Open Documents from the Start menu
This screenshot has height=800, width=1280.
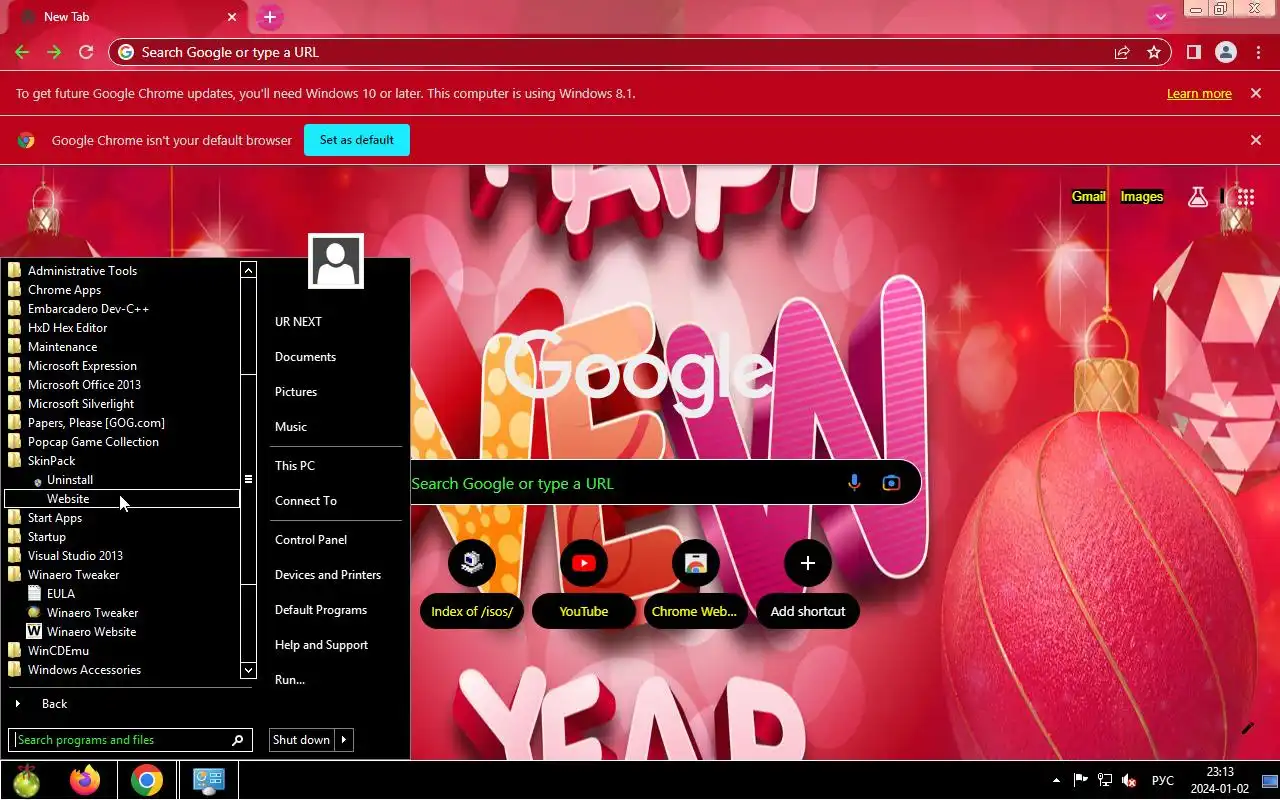(x=305, y=357)
